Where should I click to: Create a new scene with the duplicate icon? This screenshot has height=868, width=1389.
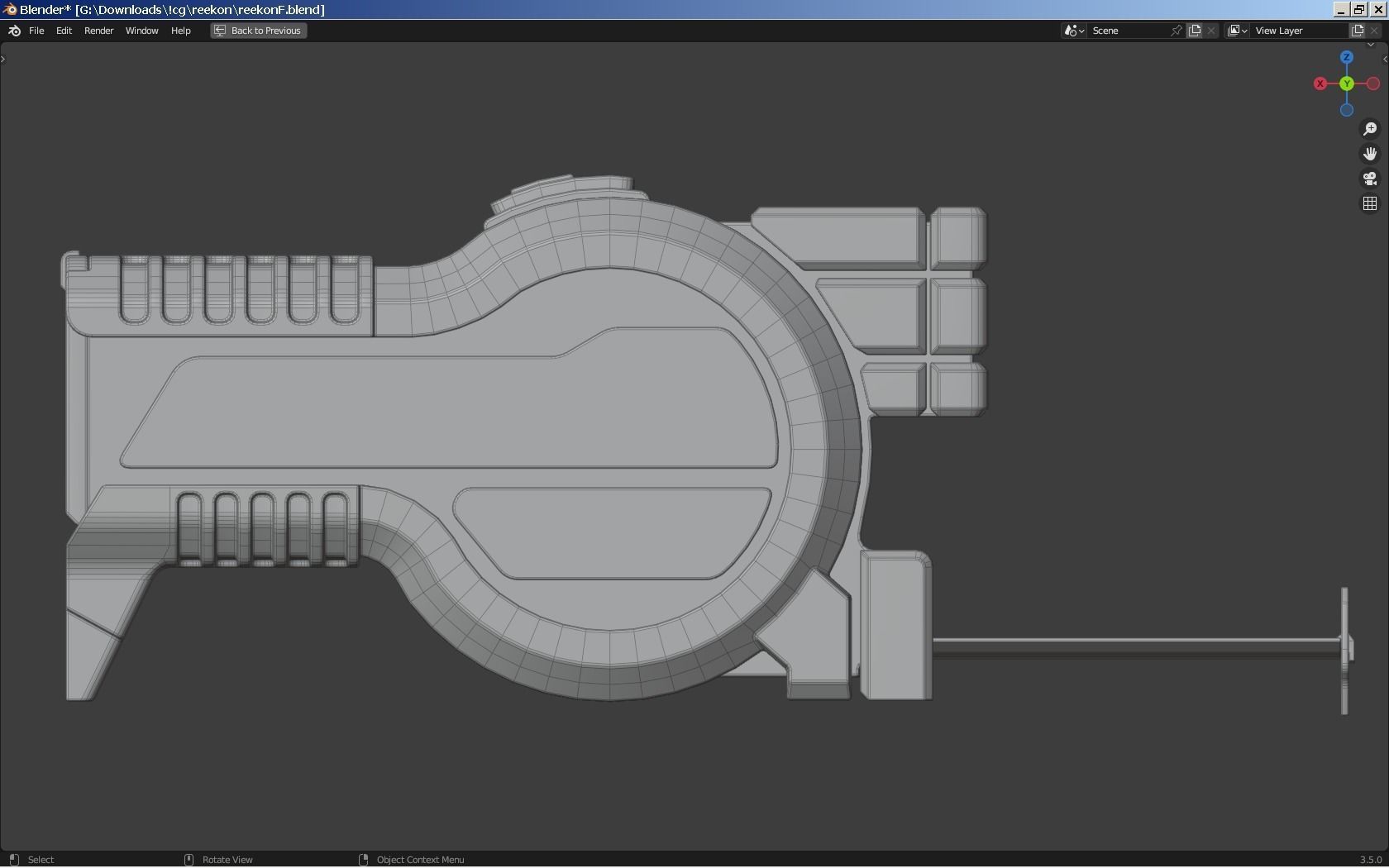[x=1195, y=31]
